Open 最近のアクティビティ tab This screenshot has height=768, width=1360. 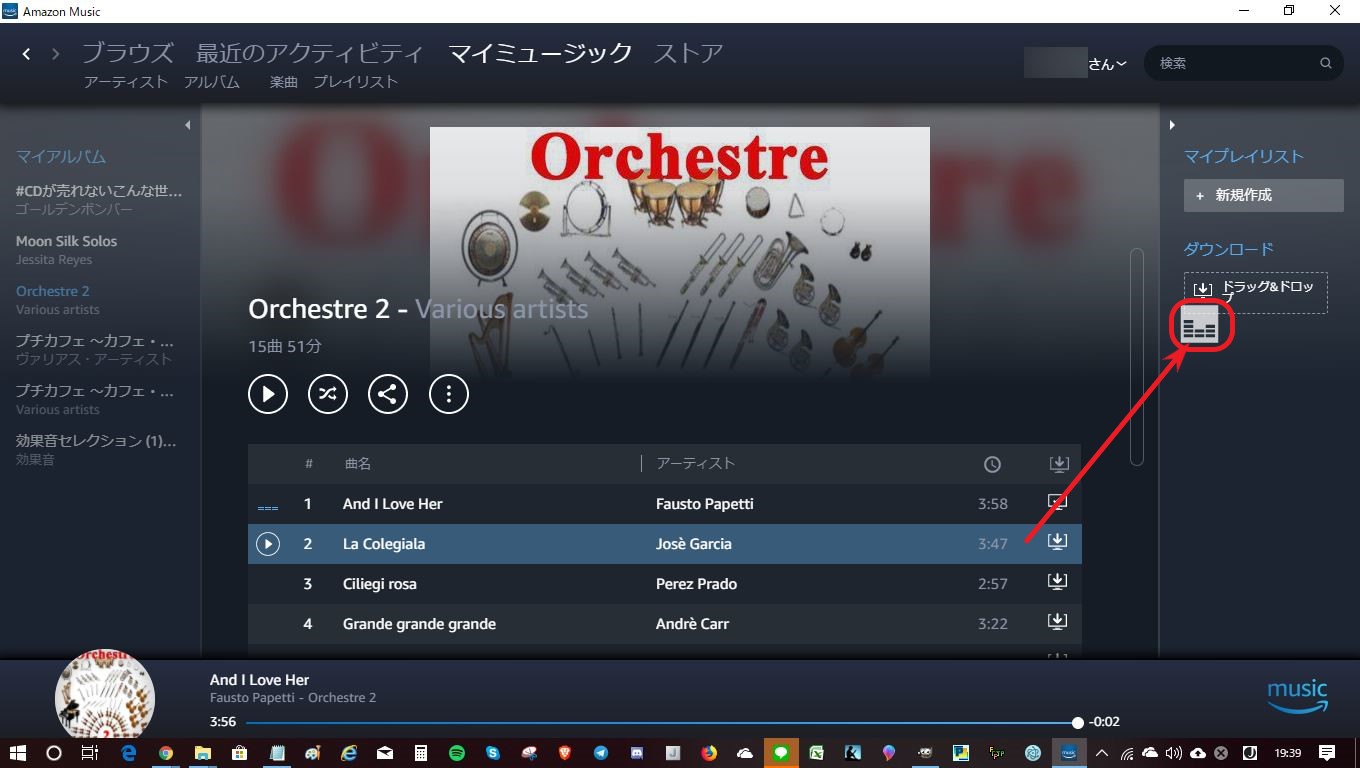click(x=310, y=53)
